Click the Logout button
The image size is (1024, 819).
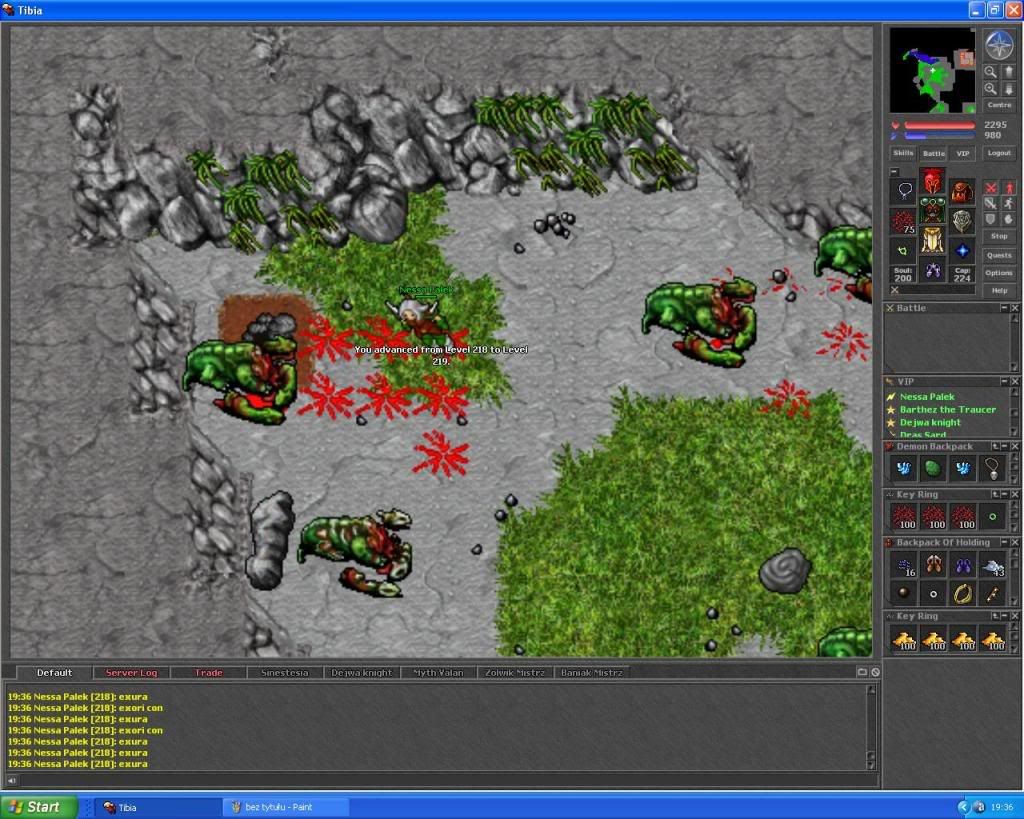pyautogui.click(x=999, y=153)
